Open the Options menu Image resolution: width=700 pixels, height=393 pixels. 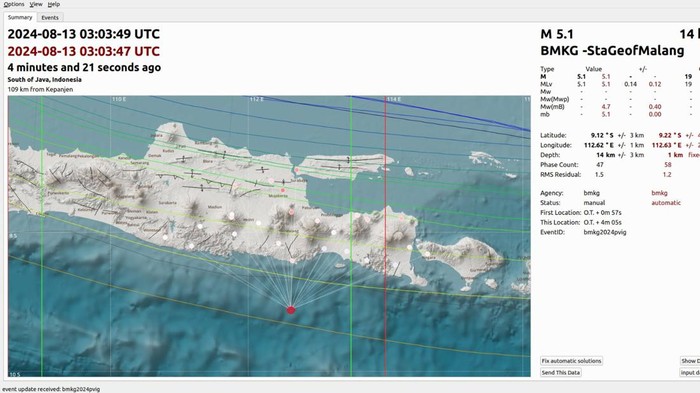tap(14, 4)
